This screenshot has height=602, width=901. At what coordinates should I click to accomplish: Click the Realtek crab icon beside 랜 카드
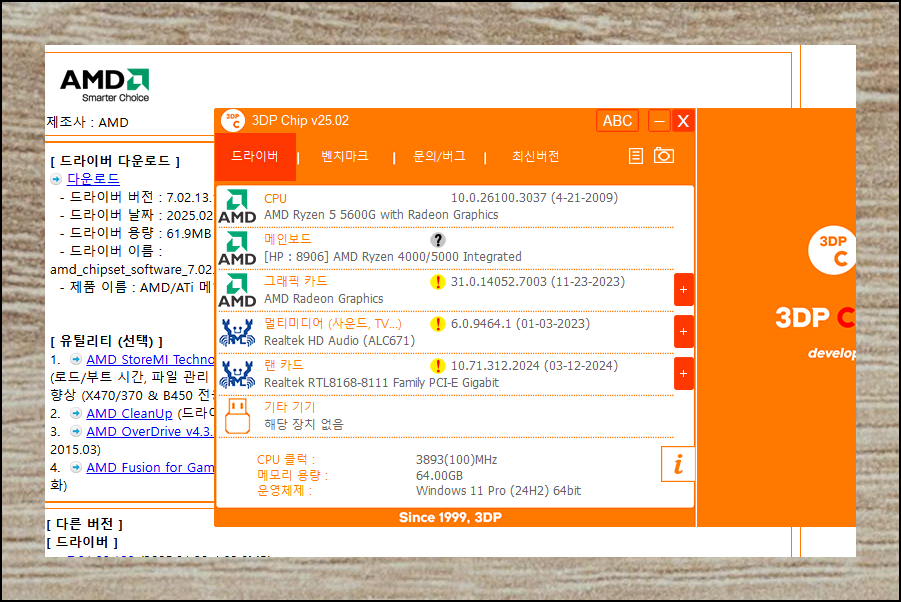point(237,374)
